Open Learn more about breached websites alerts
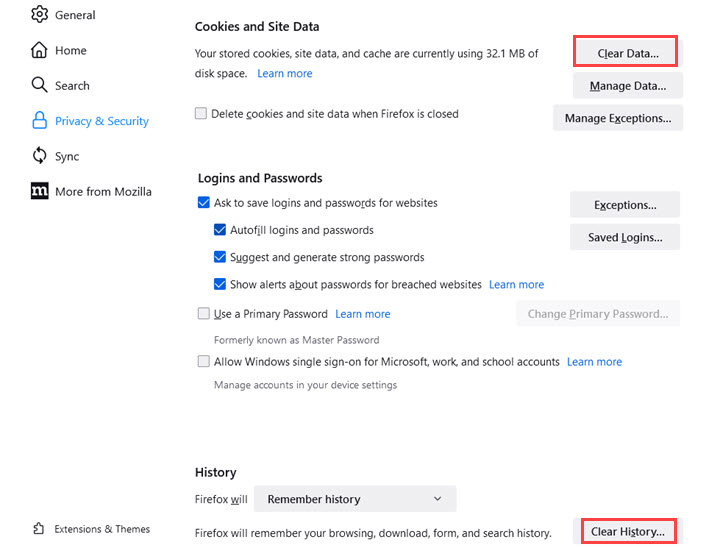The width and height of the screenshot is (720, 548). point(516,285)
